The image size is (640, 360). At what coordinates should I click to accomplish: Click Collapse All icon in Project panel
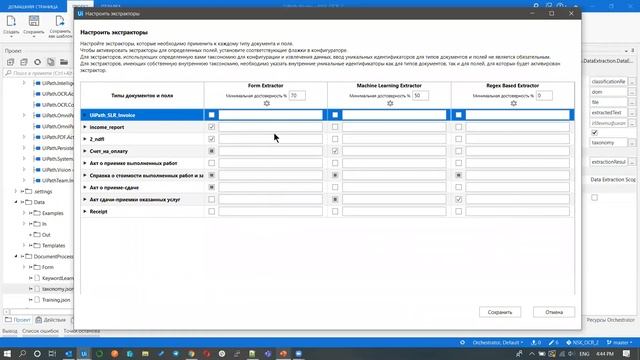click(24, 62)
